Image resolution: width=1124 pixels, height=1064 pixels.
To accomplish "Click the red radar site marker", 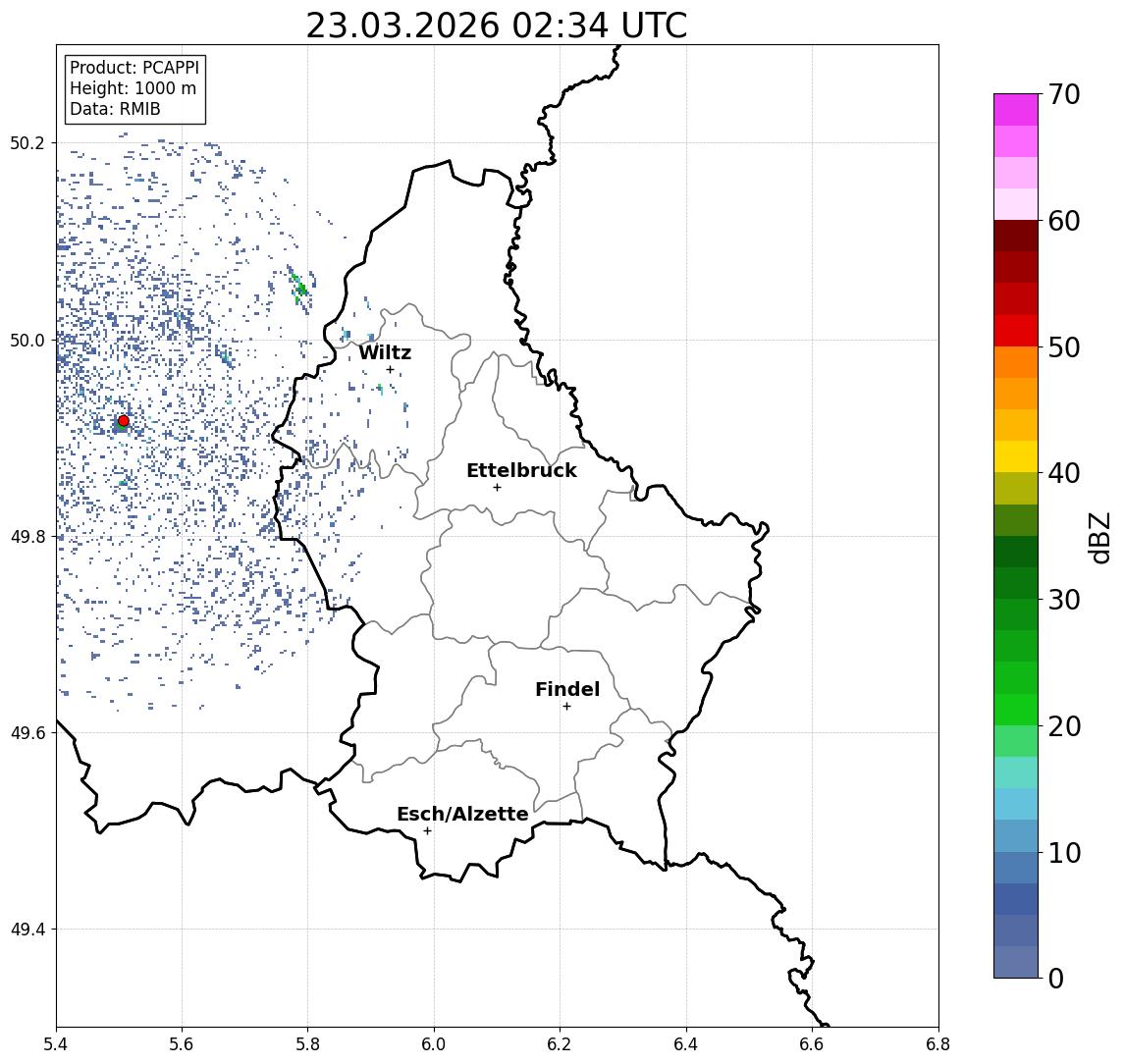I will point(124,421).
